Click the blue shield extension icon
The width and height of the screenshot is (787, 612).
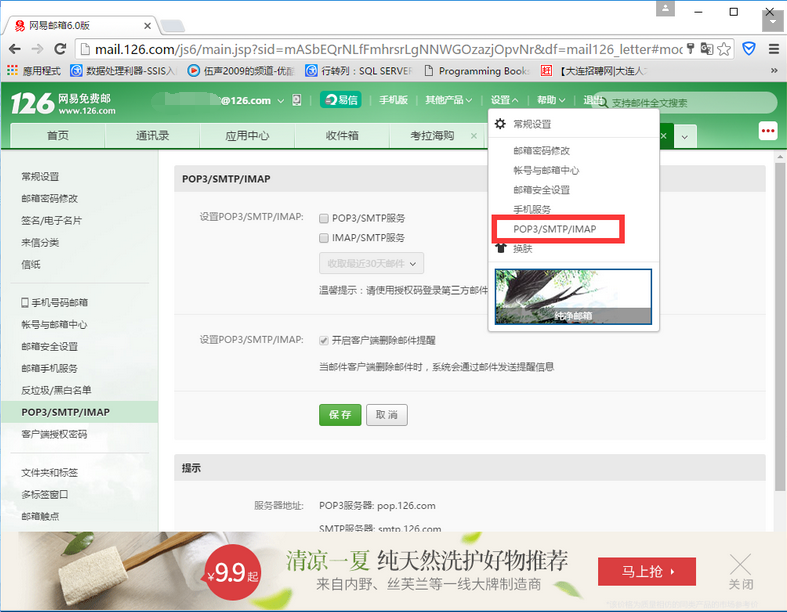pos(749,49)
